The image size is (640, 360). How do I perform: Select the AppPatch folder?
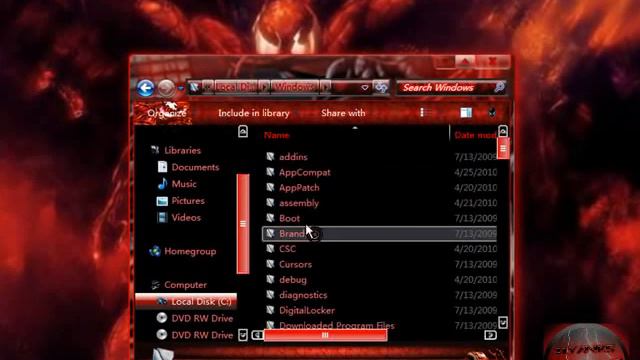click(x=299, y=188)
